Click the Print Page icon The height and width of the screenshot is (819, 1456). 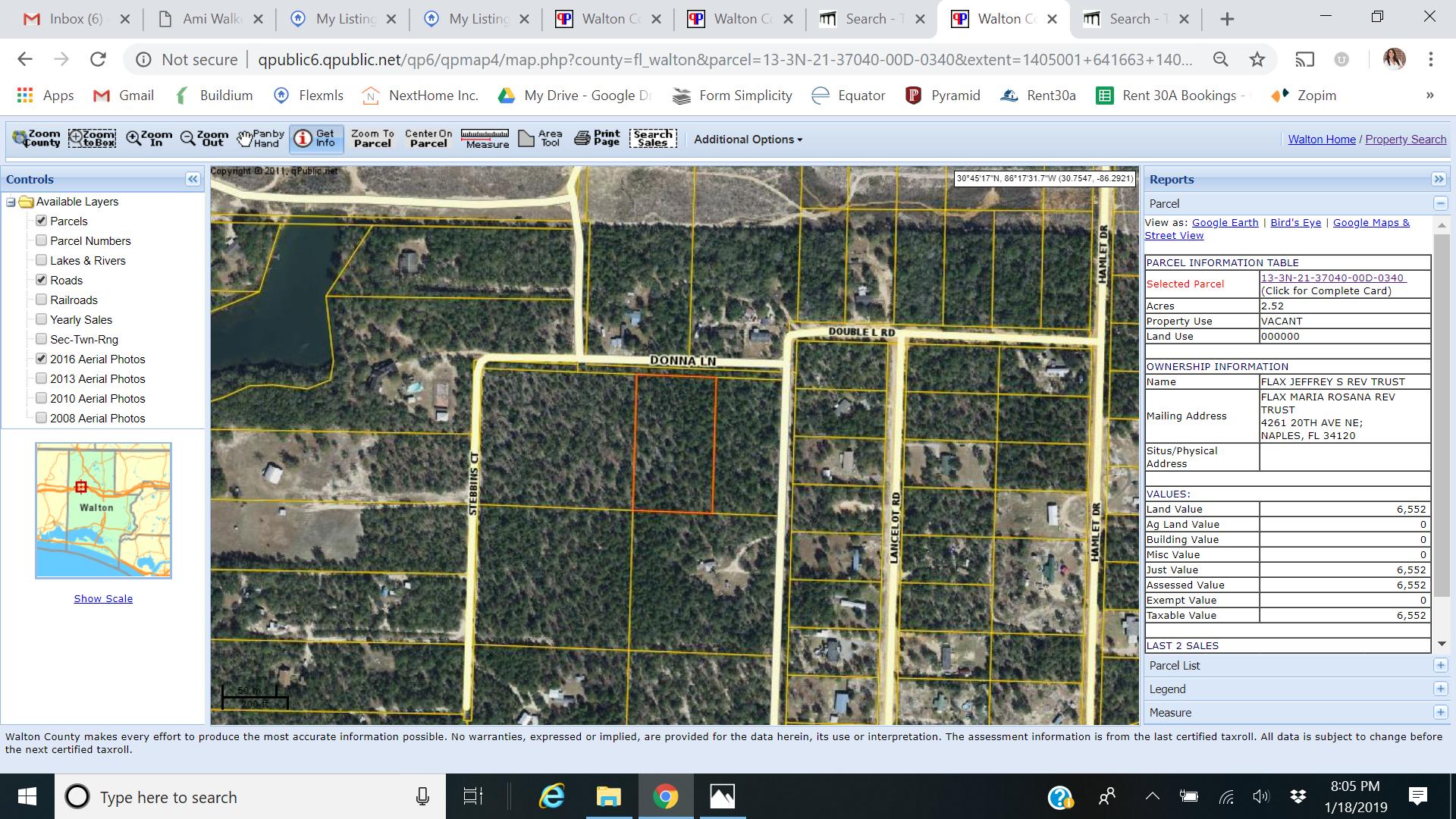pyautogui.click(x=597, y=139)
